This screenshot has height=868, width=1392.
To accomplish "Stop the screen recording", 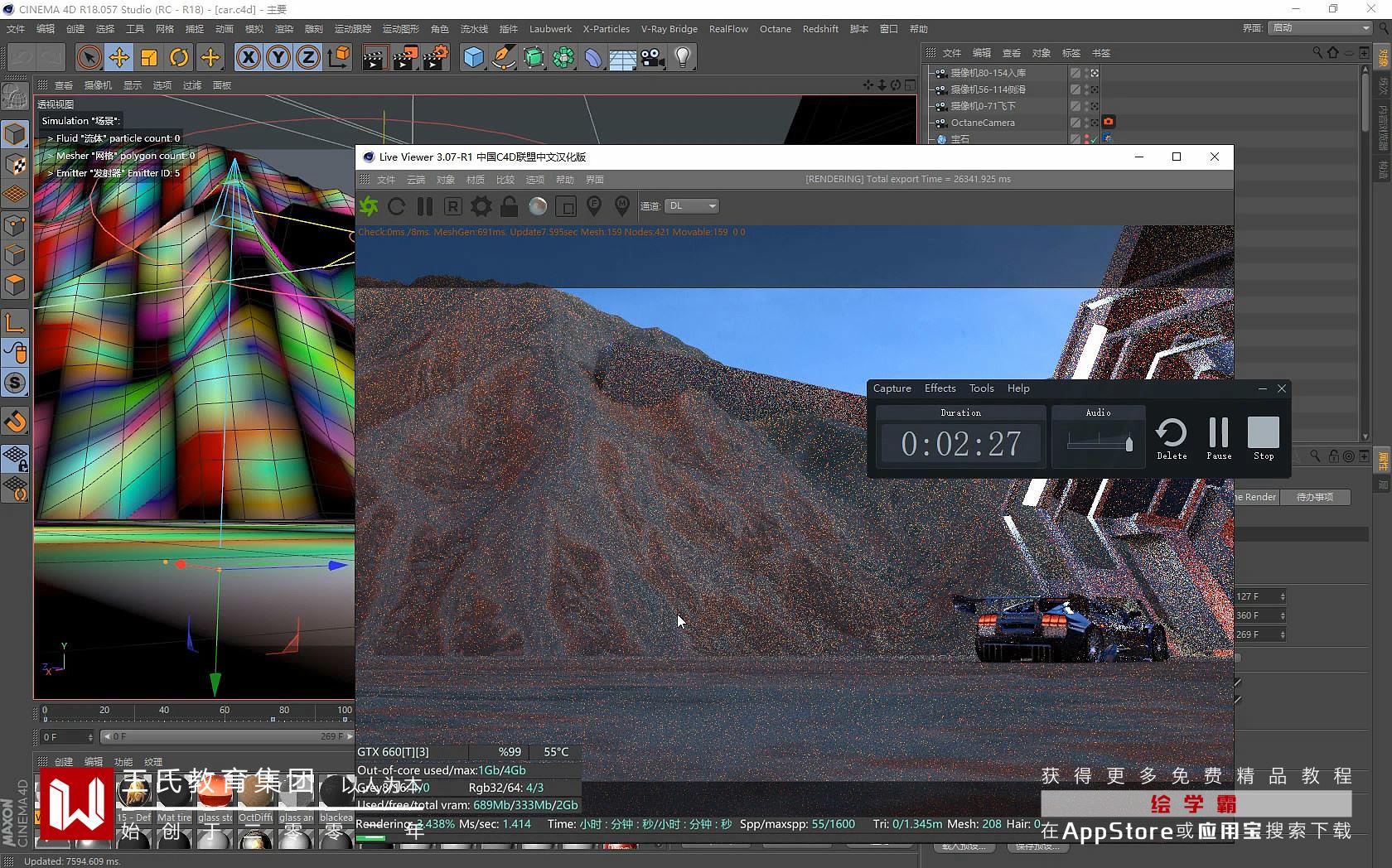I will coord(1264,438).
